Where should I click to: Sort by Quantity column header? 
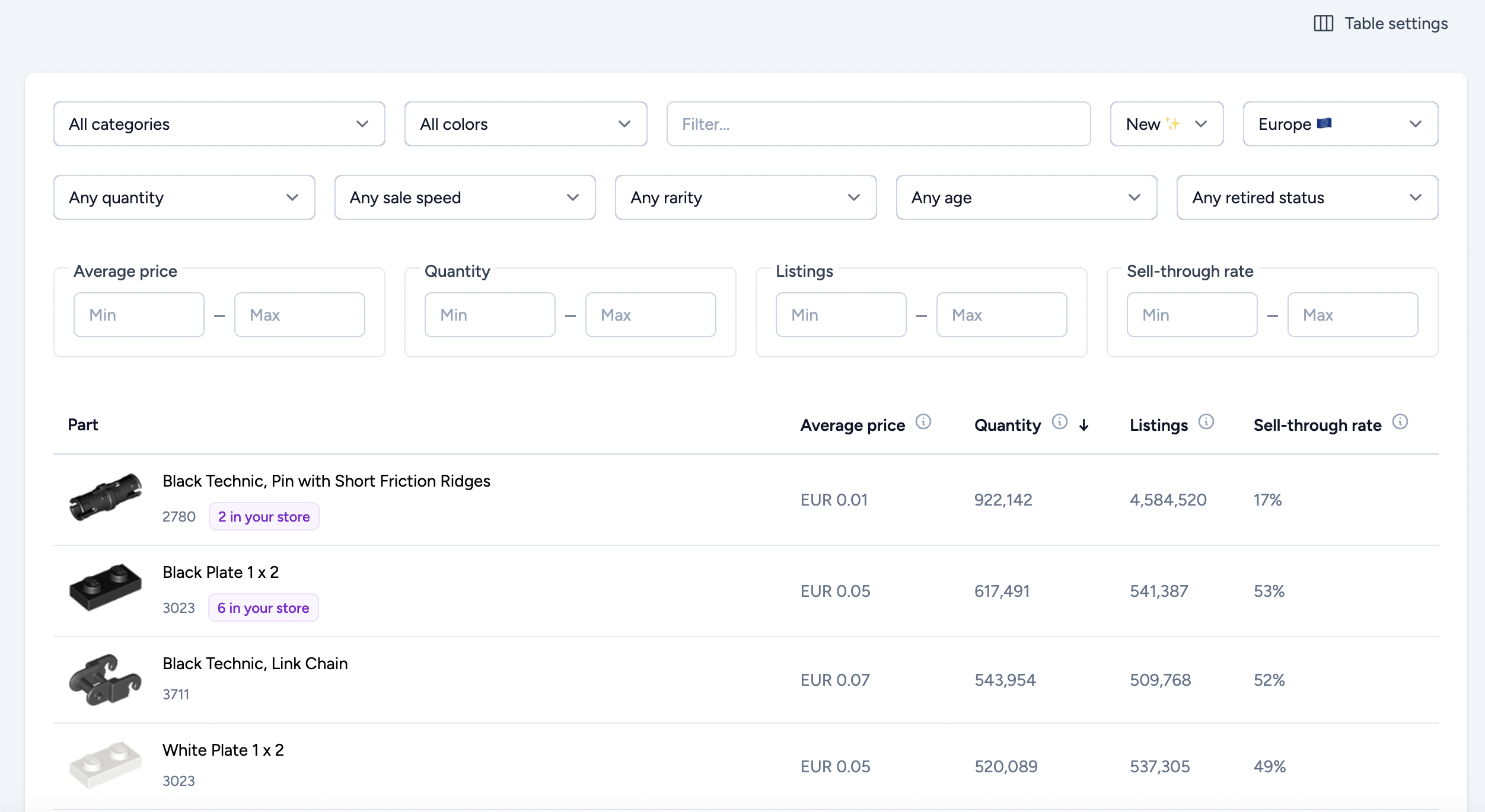coord(1008,426)
